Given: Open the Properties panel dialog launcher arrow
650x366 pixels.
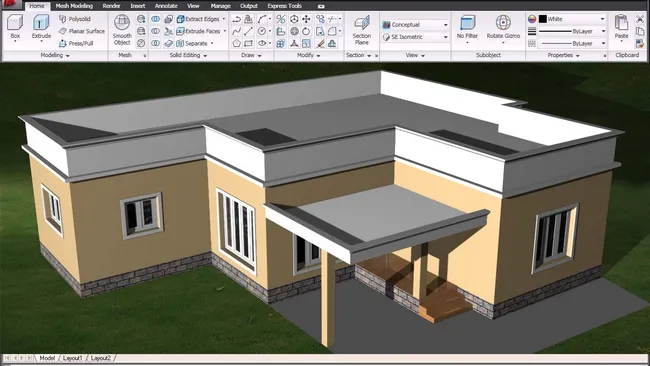Looking at the screenshot, I should (x=604, y=56).
